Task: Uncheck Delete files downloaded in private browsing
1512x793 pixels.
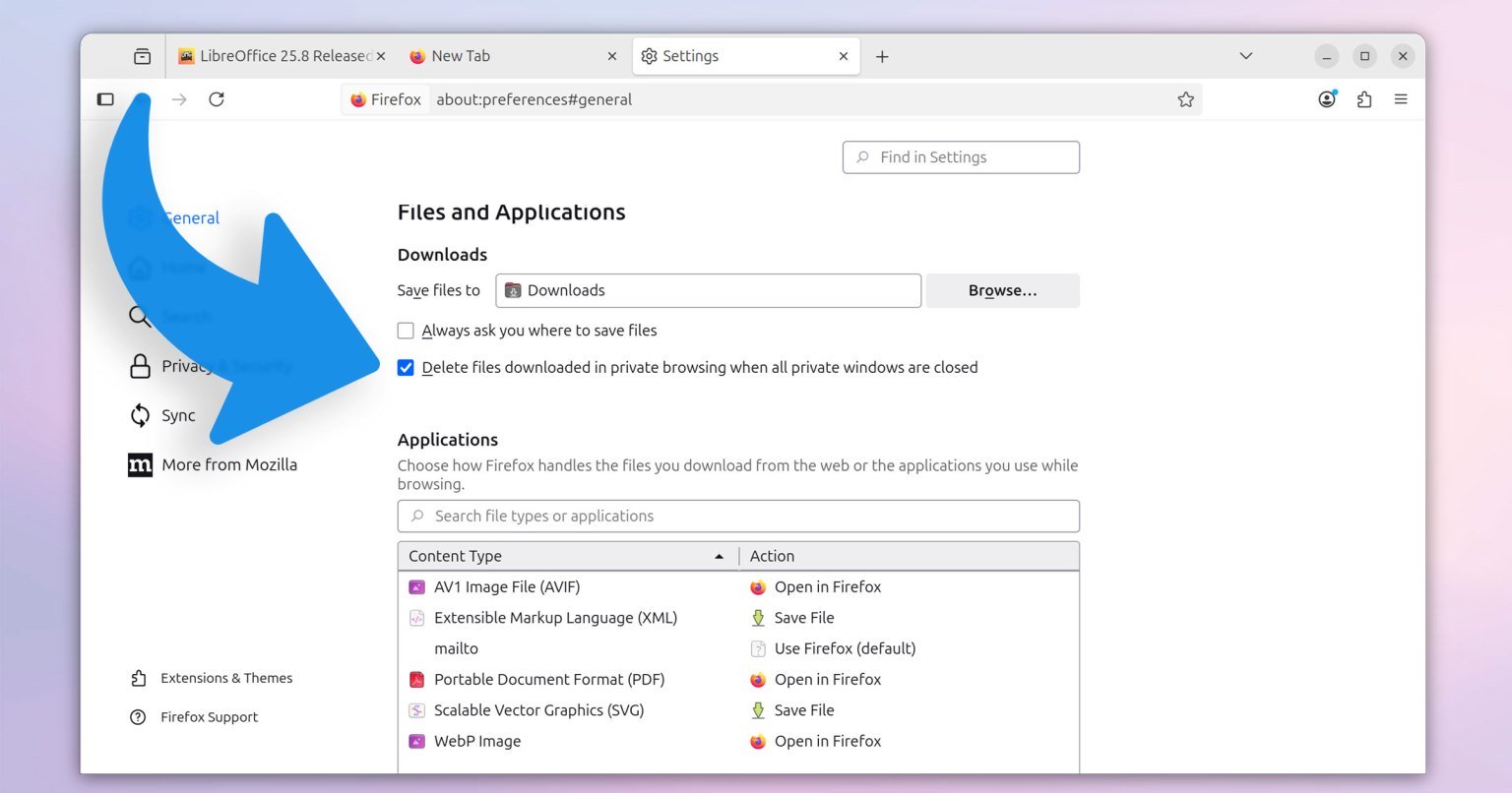Action: (x=406, y=368)
